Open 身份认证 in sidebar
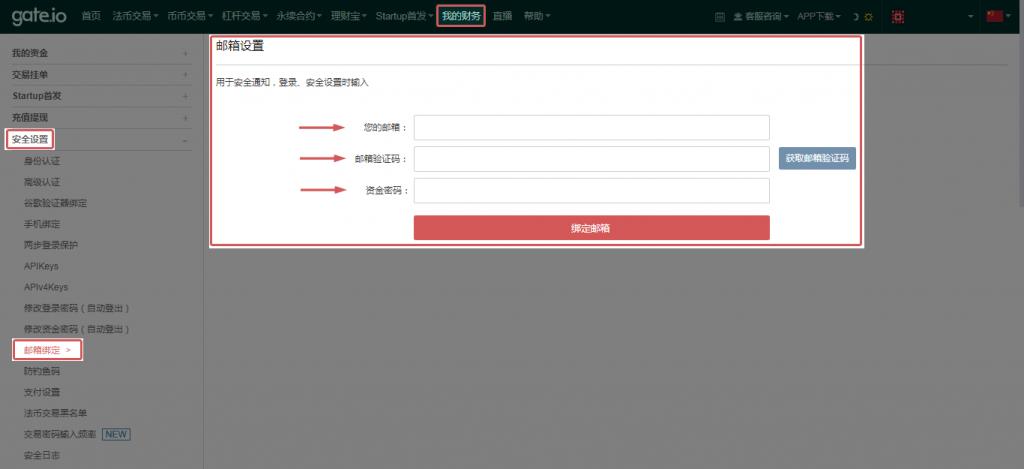This screenshot has height=469, width=1024. click(42, 161)
